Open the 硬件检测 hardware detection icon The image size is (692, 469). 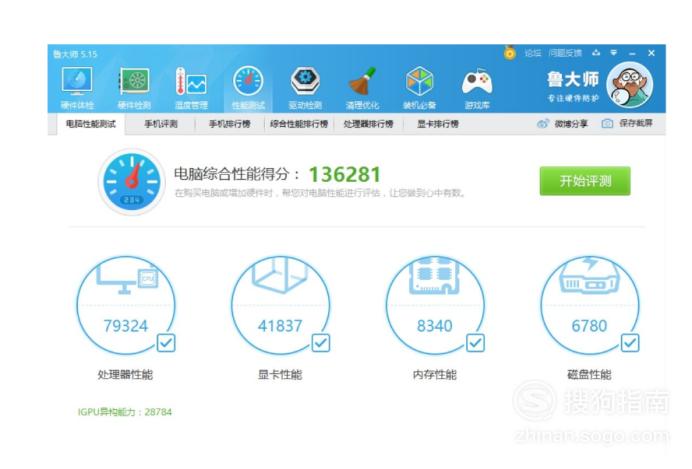coord(134,81)
